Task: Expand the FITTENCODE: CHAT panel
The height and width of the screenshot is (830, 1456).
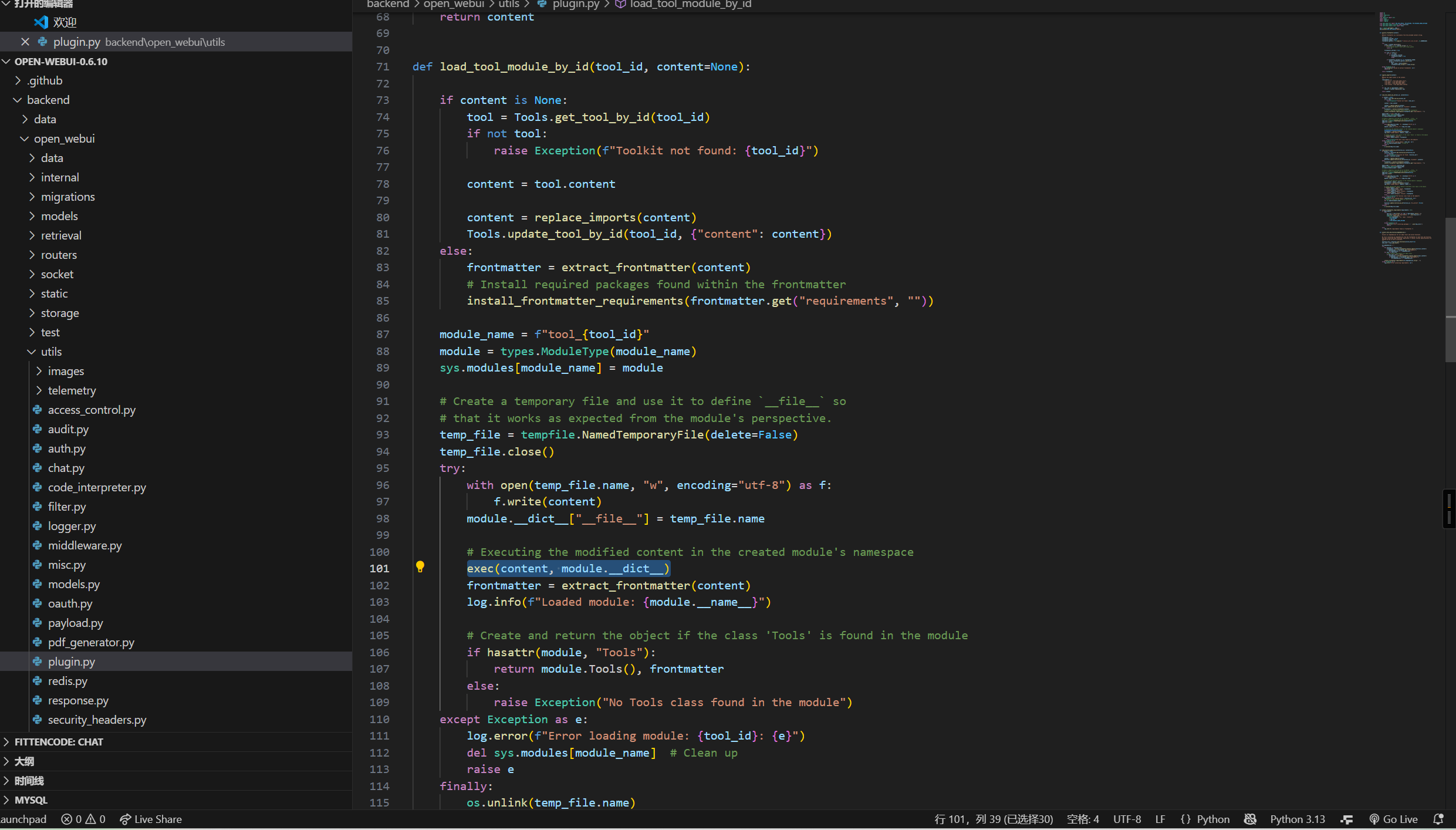Action: pyautogui.click(x=59, y=742)
